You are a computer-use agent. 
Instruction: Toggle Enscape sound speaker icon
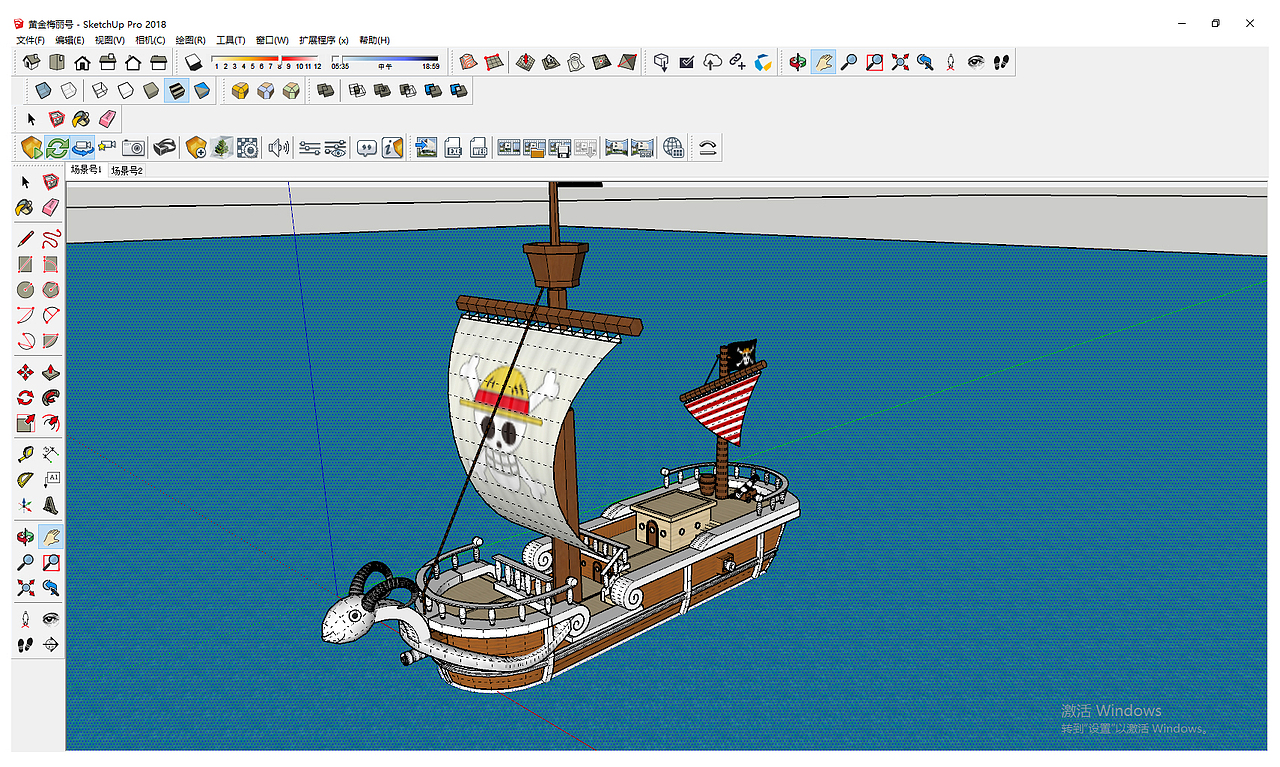[278, 148]
